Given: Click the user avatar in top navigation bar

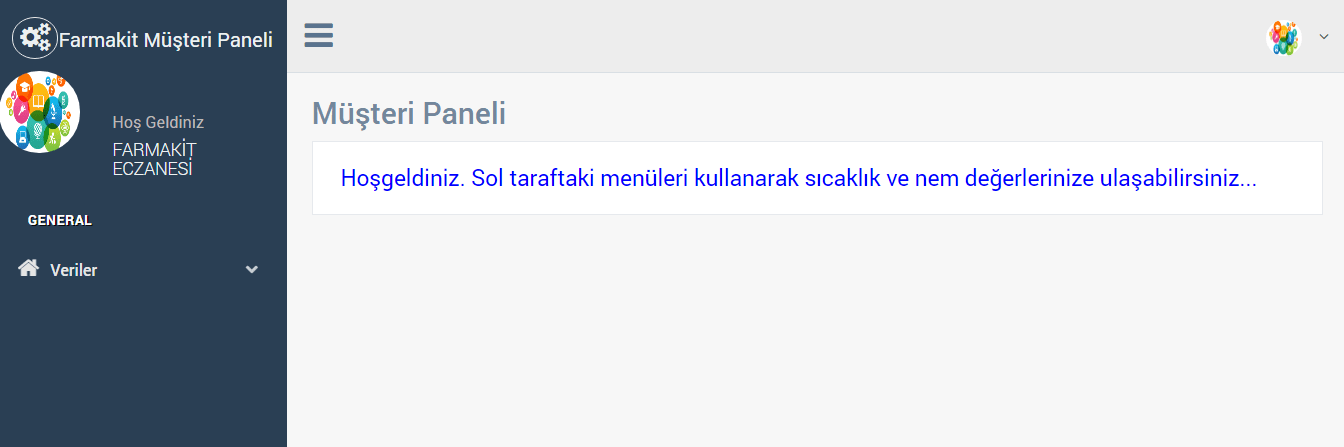Looking at the screenshot, I should (1284, 37).
